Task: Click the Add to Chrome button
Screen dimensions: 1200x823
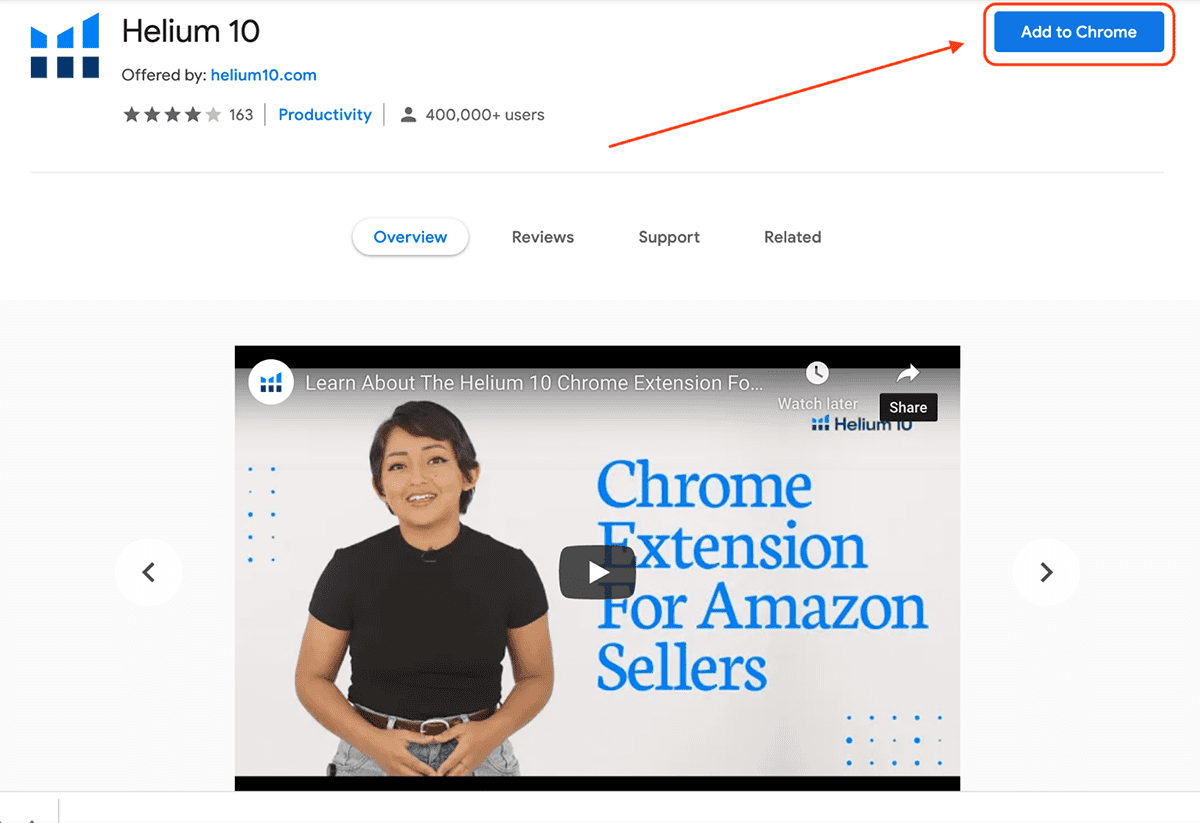Action: coord(1078,32)
